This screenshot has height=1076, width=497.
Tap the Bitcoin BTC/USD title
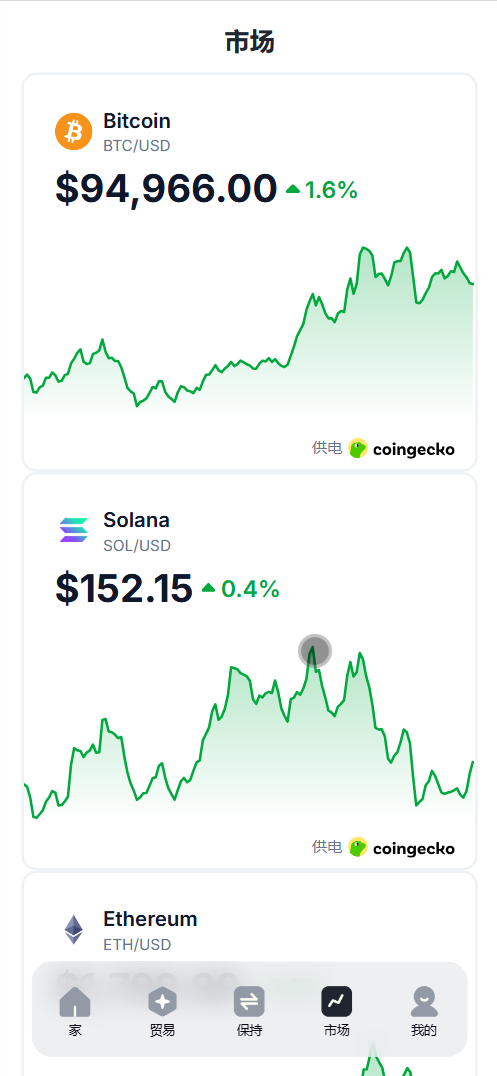137,132
